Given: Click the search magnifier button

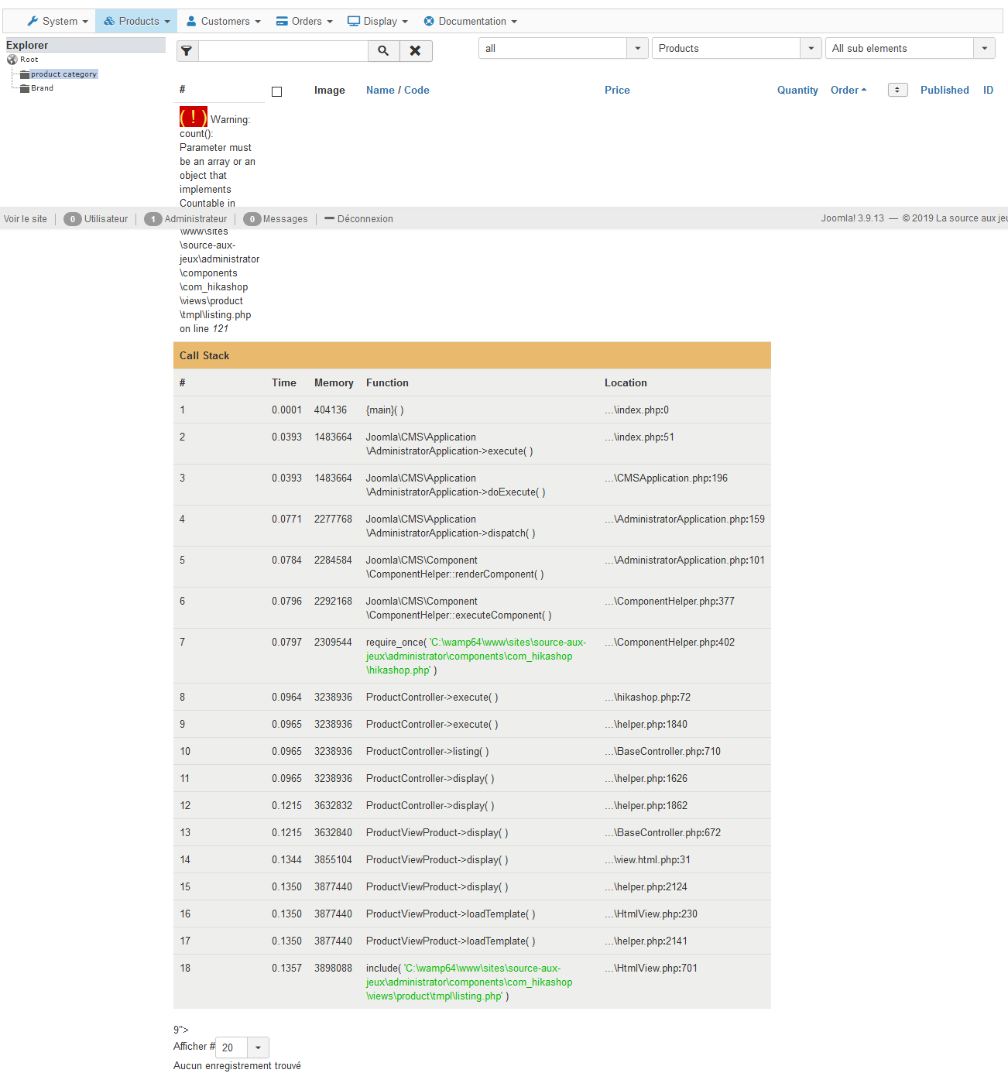Looking at the screenshot, I should click(384, 51).
